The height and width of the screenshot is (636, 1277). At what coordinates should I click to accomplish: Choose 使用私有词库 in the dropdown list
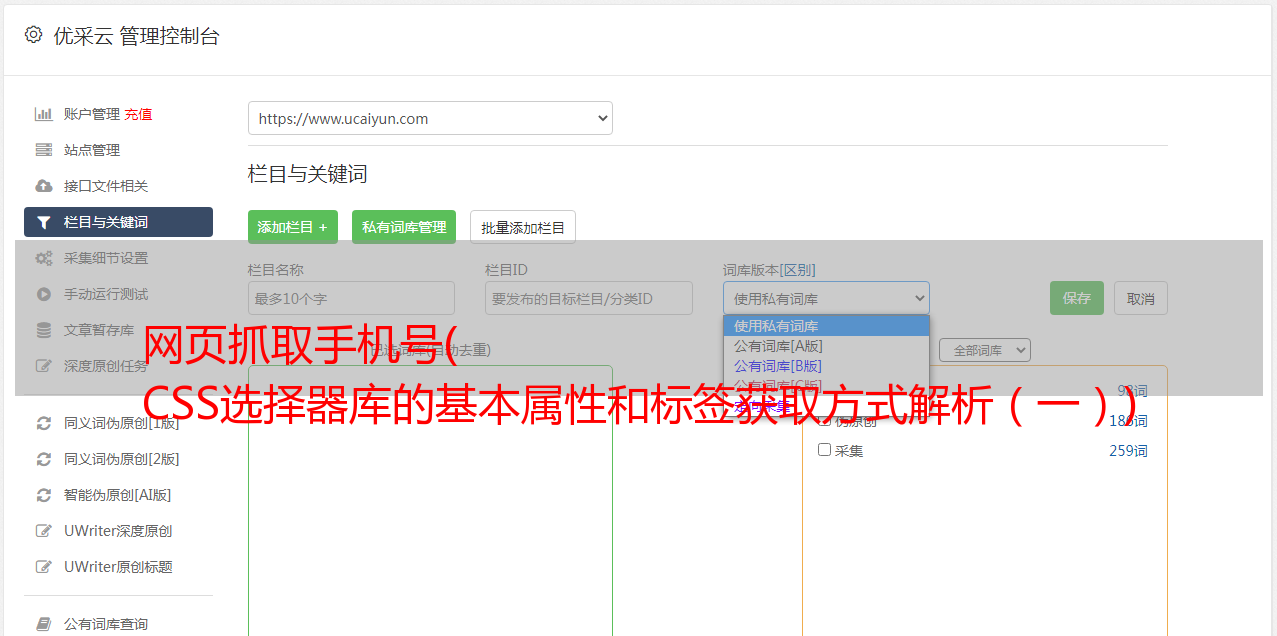tap(826, 326)
